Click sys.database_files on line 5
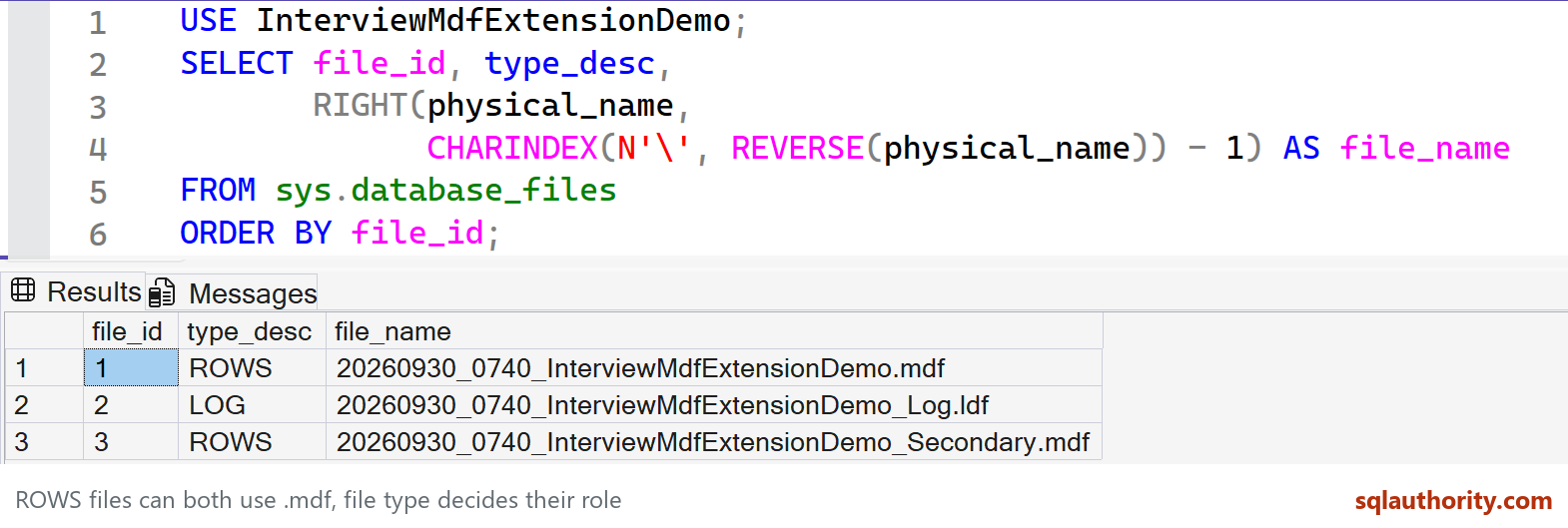The image size is (1568, 528). pyautogui.click(x=445, y=191)
